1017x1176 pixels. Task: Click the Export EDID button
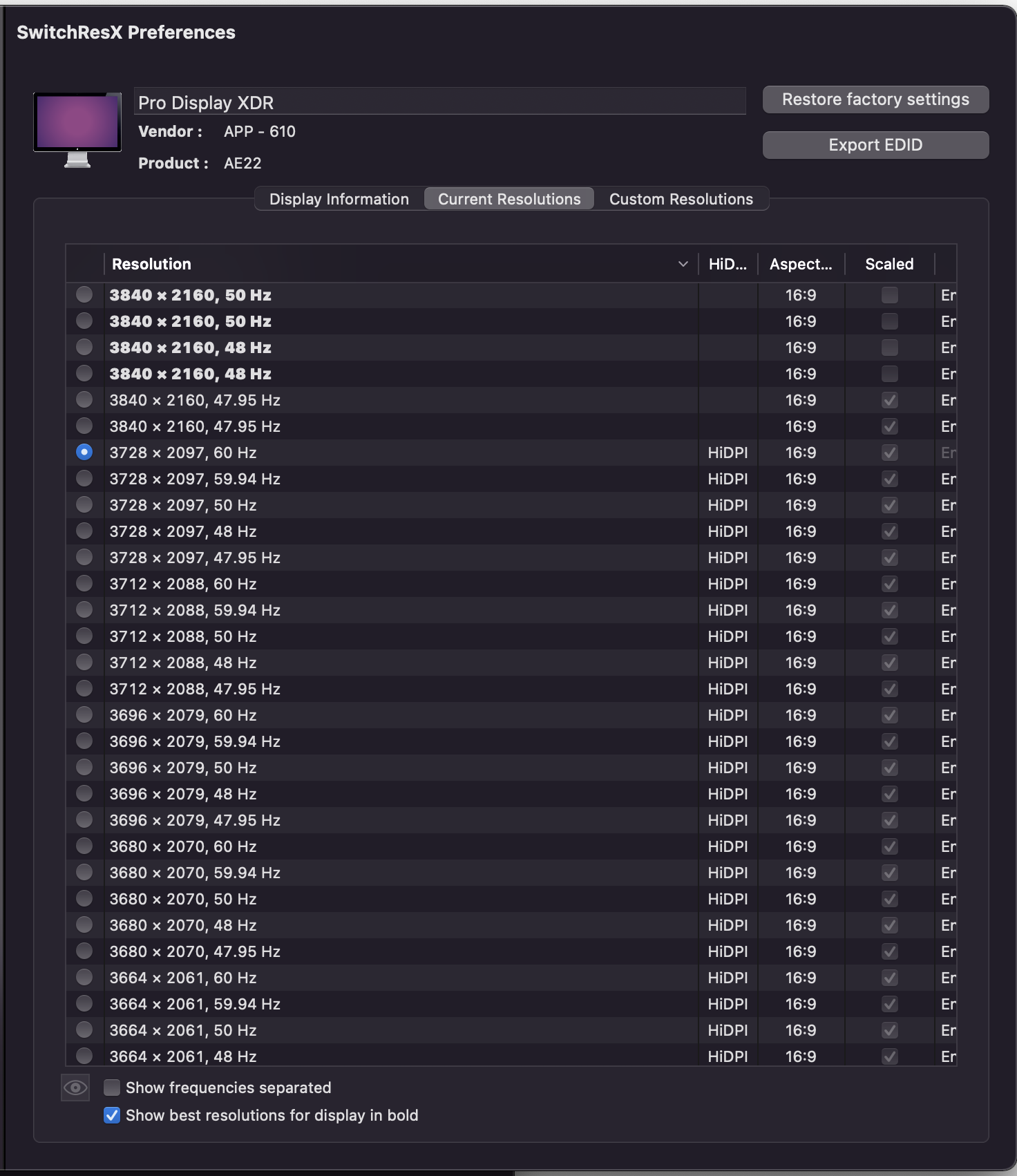click(875, 145)
